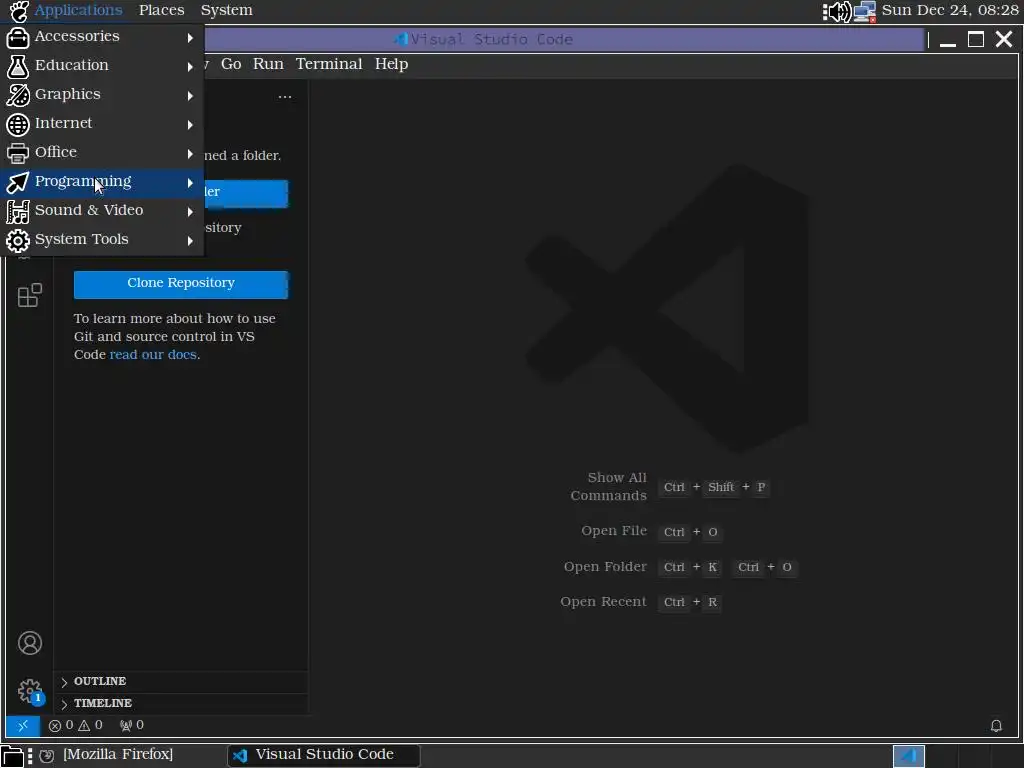The height and width of the screenshot is (768, 1024).
Task: Switch to Mozilla Firefox taskbar entry
Action: tap(118, 755)
